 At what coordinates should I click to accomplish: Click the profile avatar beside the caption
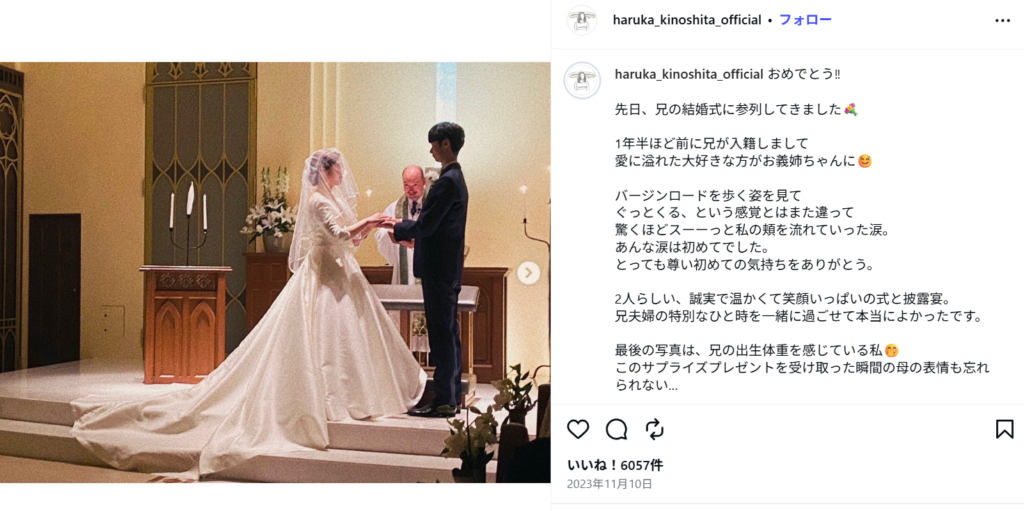click(x=582, y=80)
